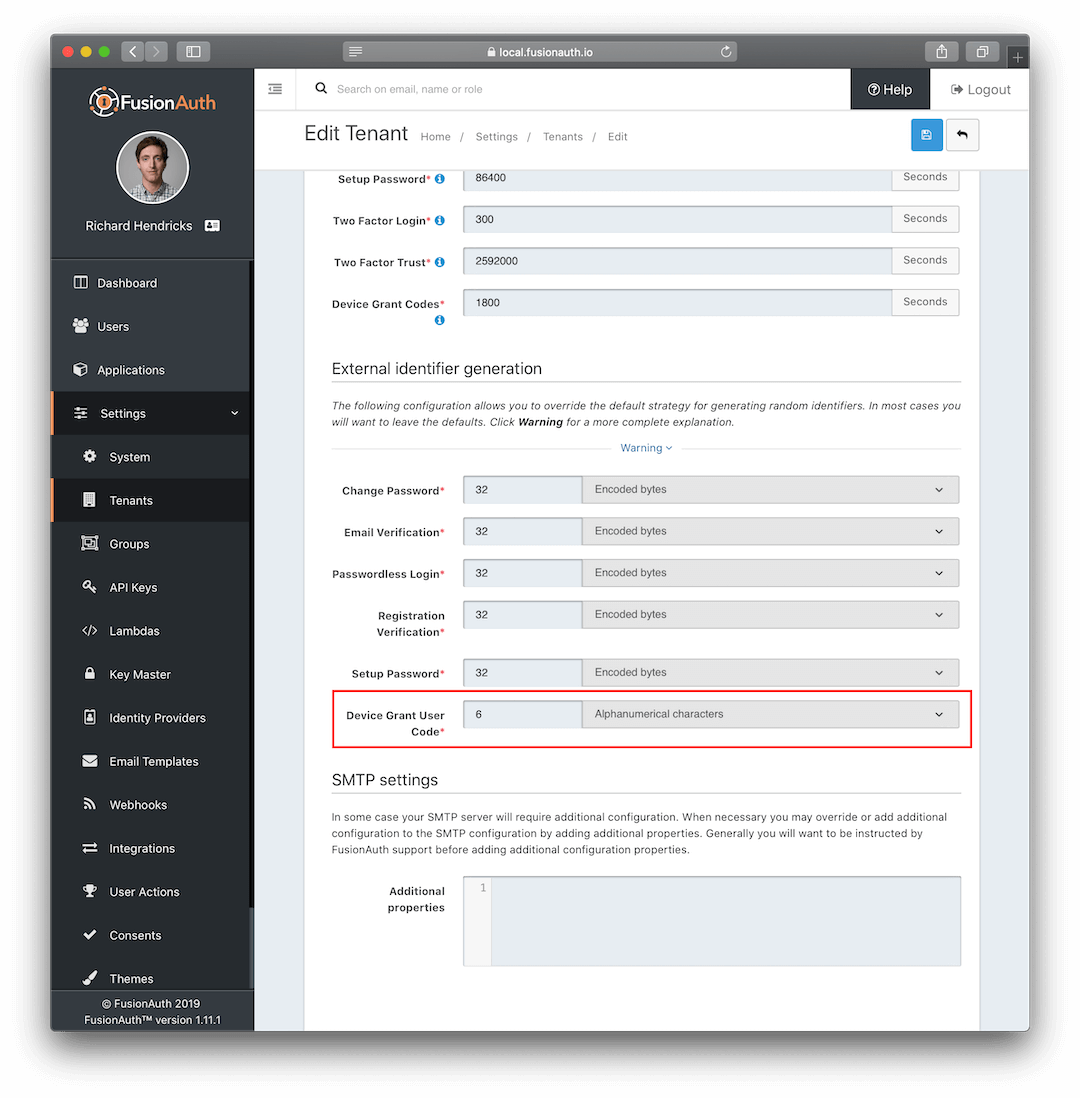Click info icon beside Two Factor Login

click(x=440, y=220)
